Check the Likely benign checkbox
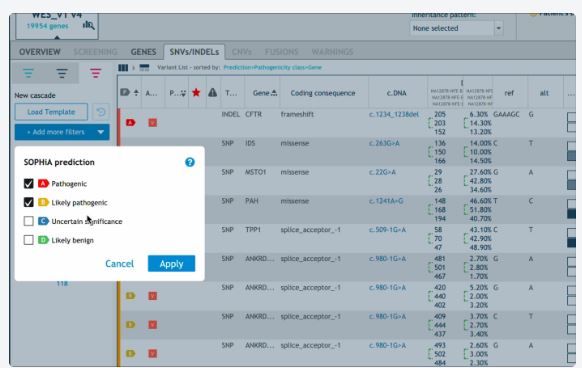582x368 pixels. coord(29,240)
